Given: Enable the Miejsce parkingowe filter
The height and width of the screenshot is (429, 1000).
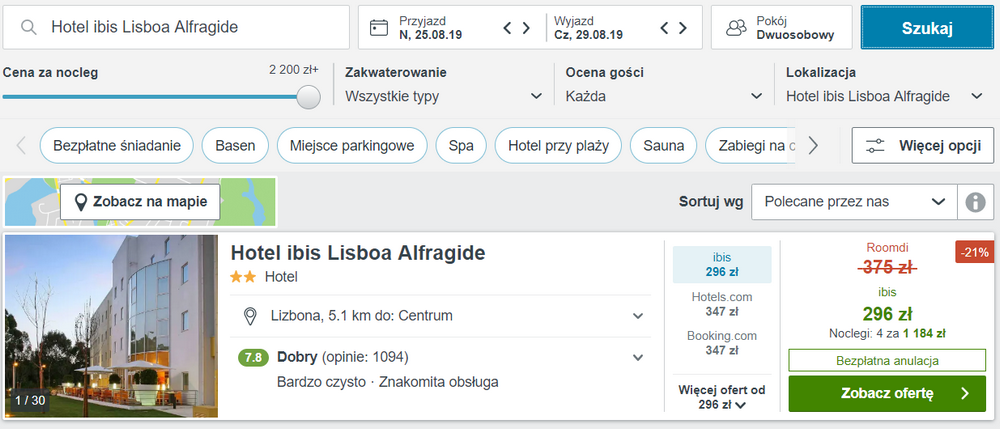Looking at the screenshot, I should (x=352, y=146).
